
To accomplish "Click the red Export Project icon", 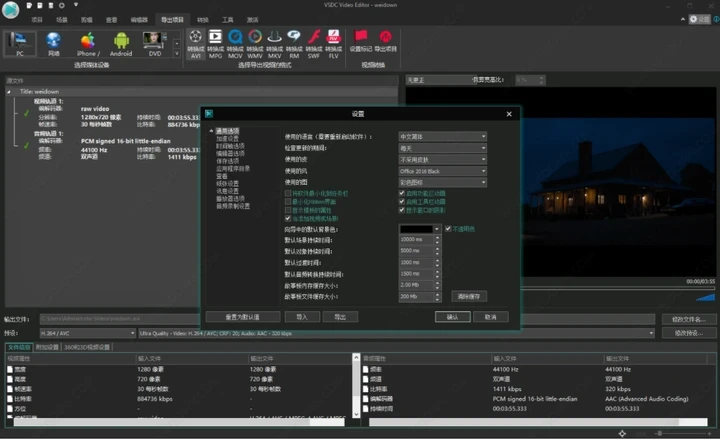I will [385, 41].
